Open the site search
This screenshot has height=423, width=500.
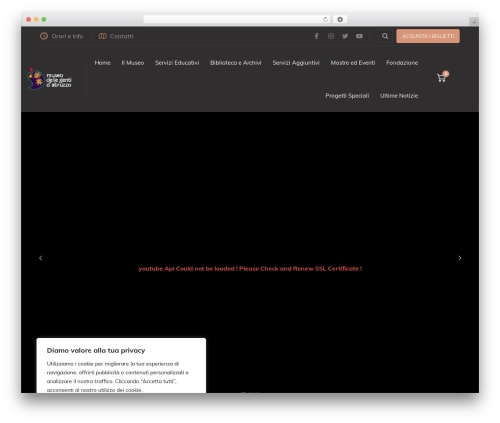[385, 36]
